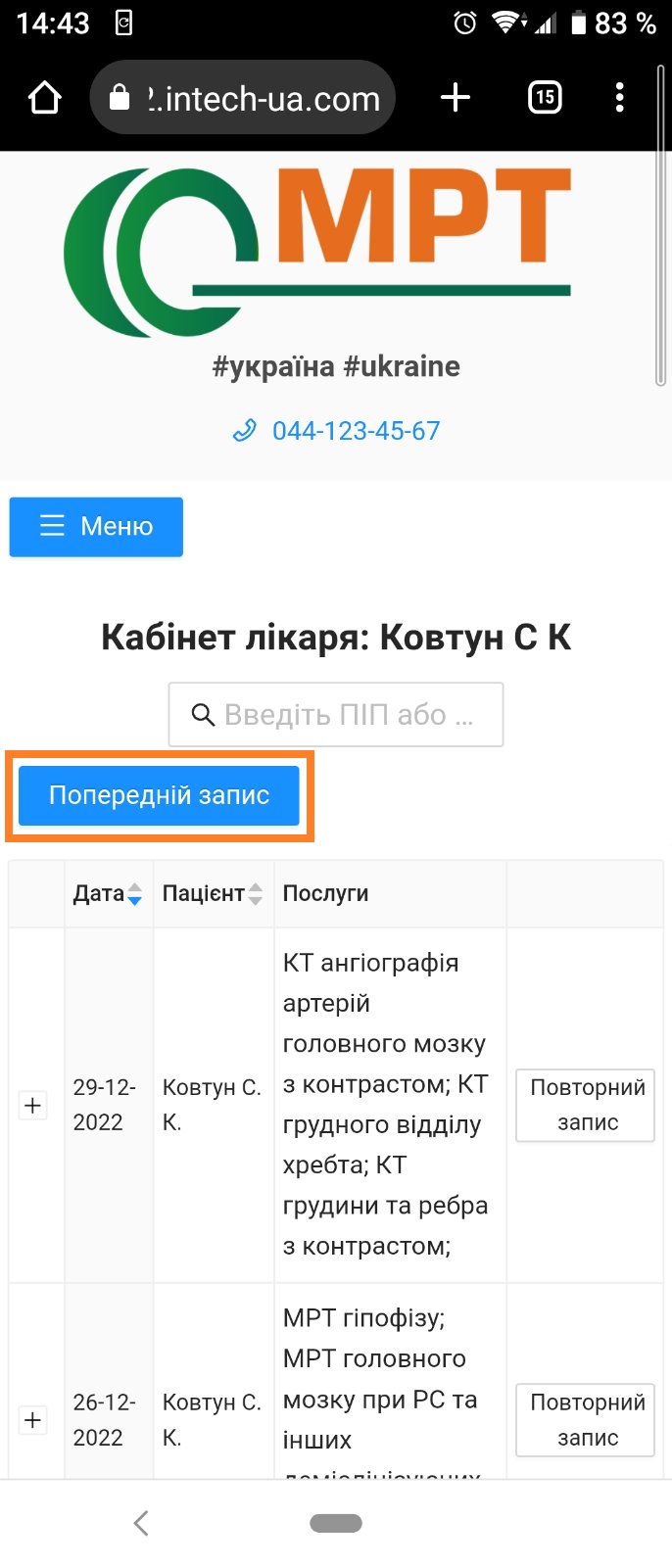Open the browser three-dot menu
This screenshot has width=672, height=1568.
619,98
